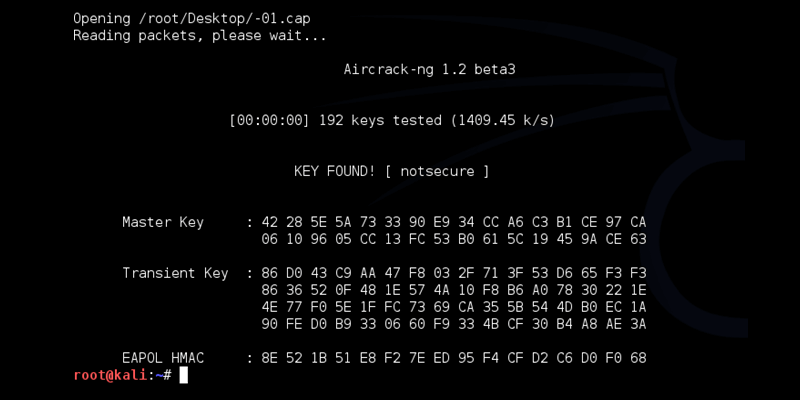This screenshot has height=400, width=800.
Task: Click the 'EAPOL HMAC' label
Action: tap(163, 358)
